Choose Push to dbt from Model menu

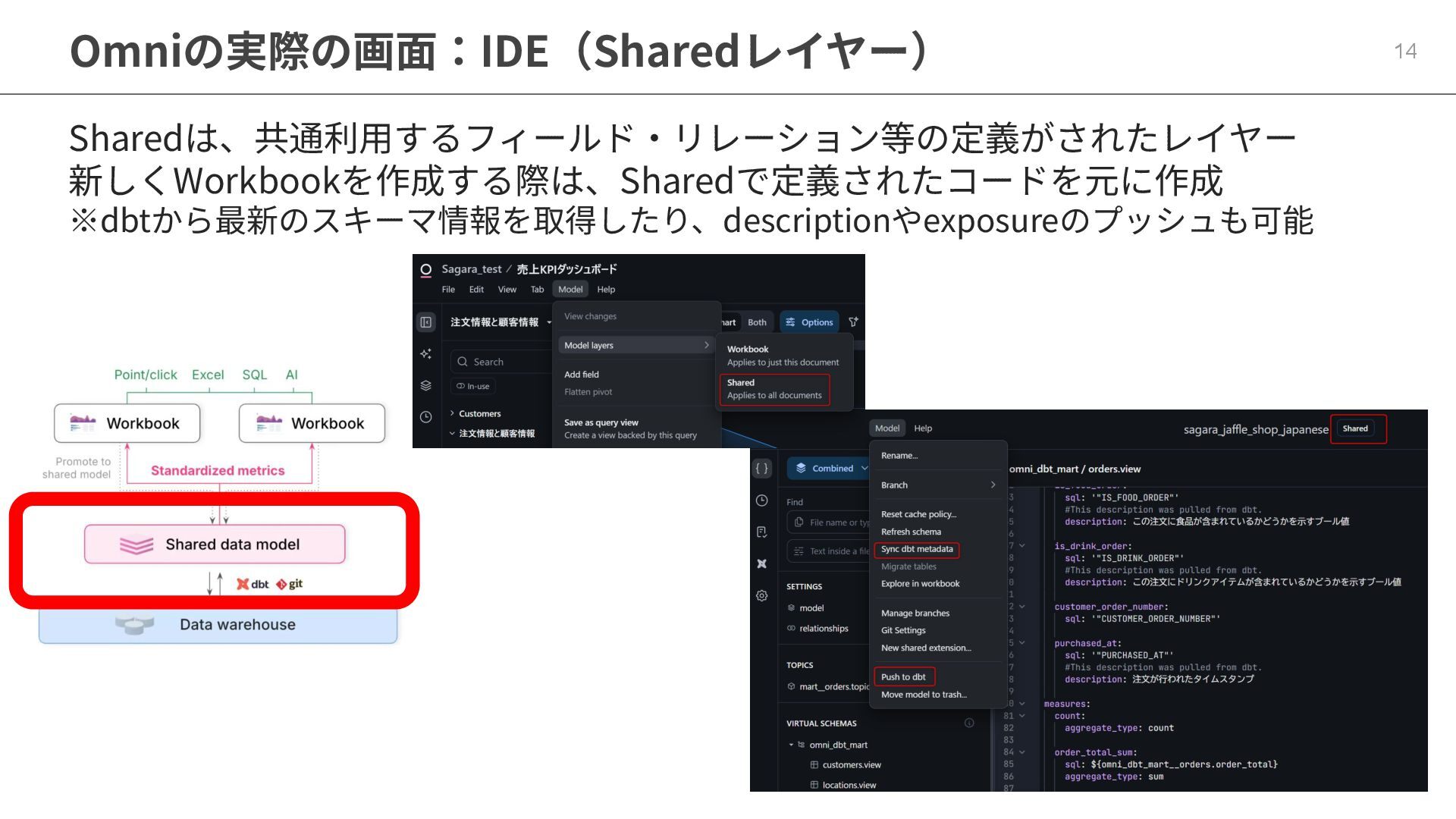(x=903, y=676)
